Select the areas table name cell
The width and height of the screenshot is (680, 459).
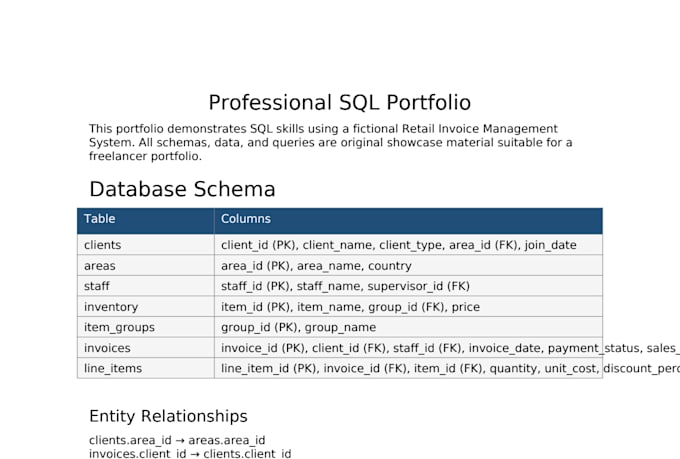point(146,266)
